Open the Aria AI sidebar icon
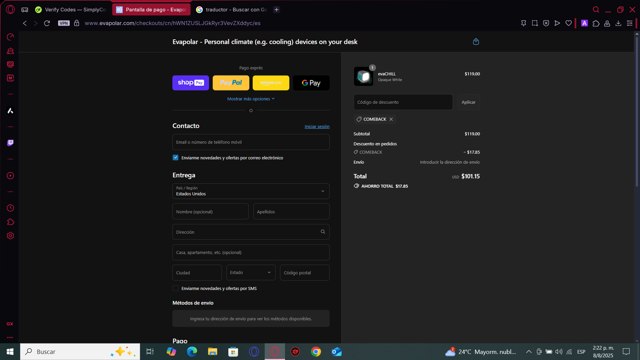Viewport: 640px width, 360px height. tap(10, 111)
